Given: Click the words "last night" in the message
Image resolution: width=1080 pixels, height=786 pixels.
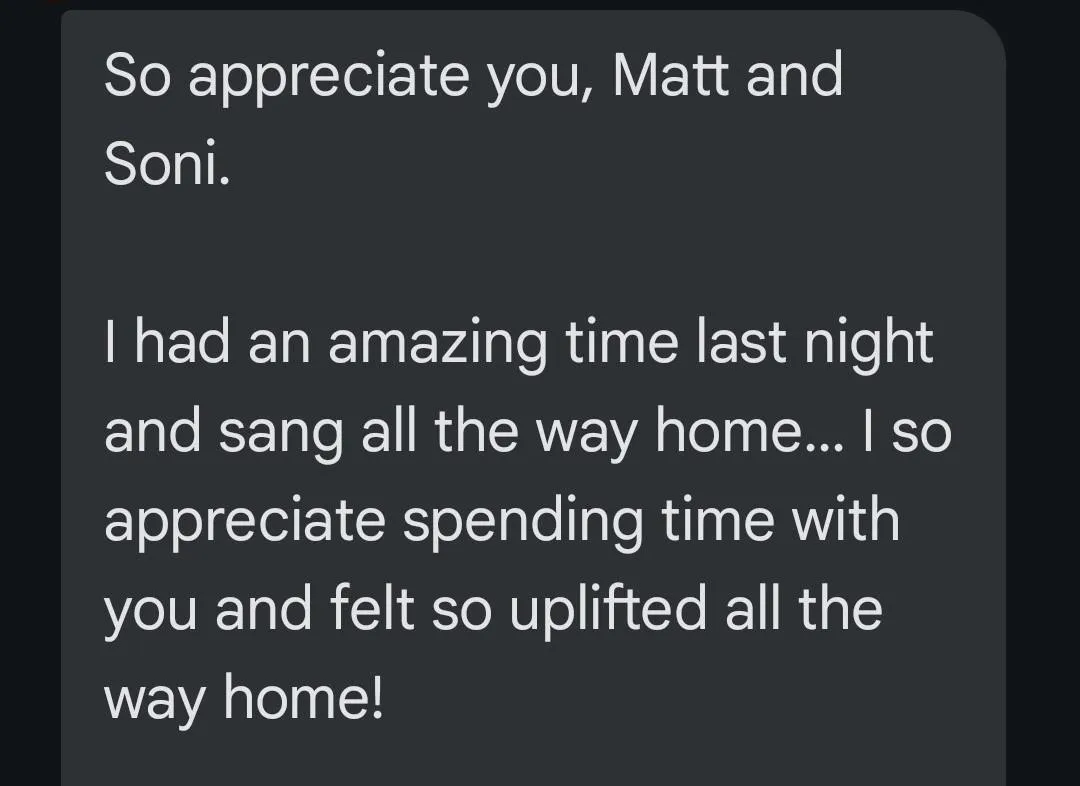Looking at the screenshot, I should pos(815,343).
